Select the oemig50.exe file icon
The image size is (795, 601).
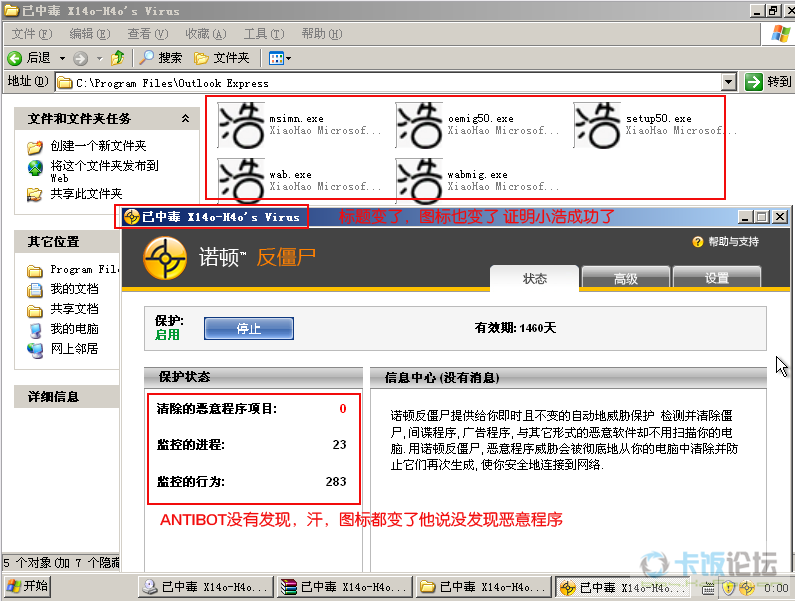pos(419,125)
